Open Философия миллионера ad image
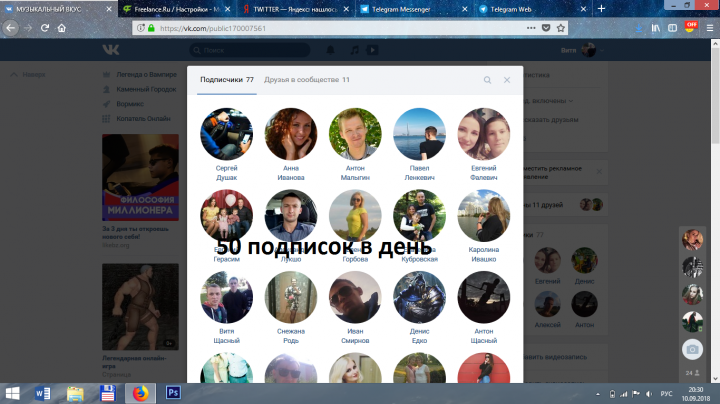The height and width of the screenshot is (404, 720). (x=141, y=177)
